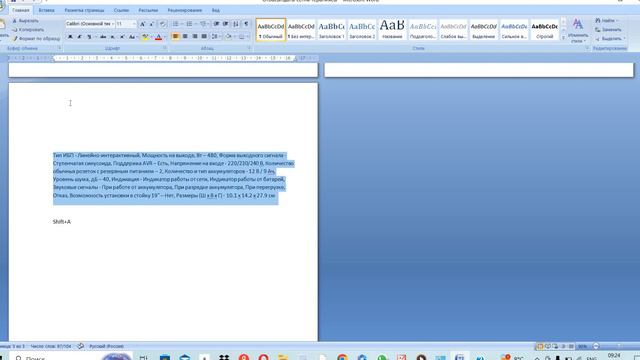Viewport: 640px width, 360px height.
Task: Switch to the Вставка tab
Action: coord(46,10)
